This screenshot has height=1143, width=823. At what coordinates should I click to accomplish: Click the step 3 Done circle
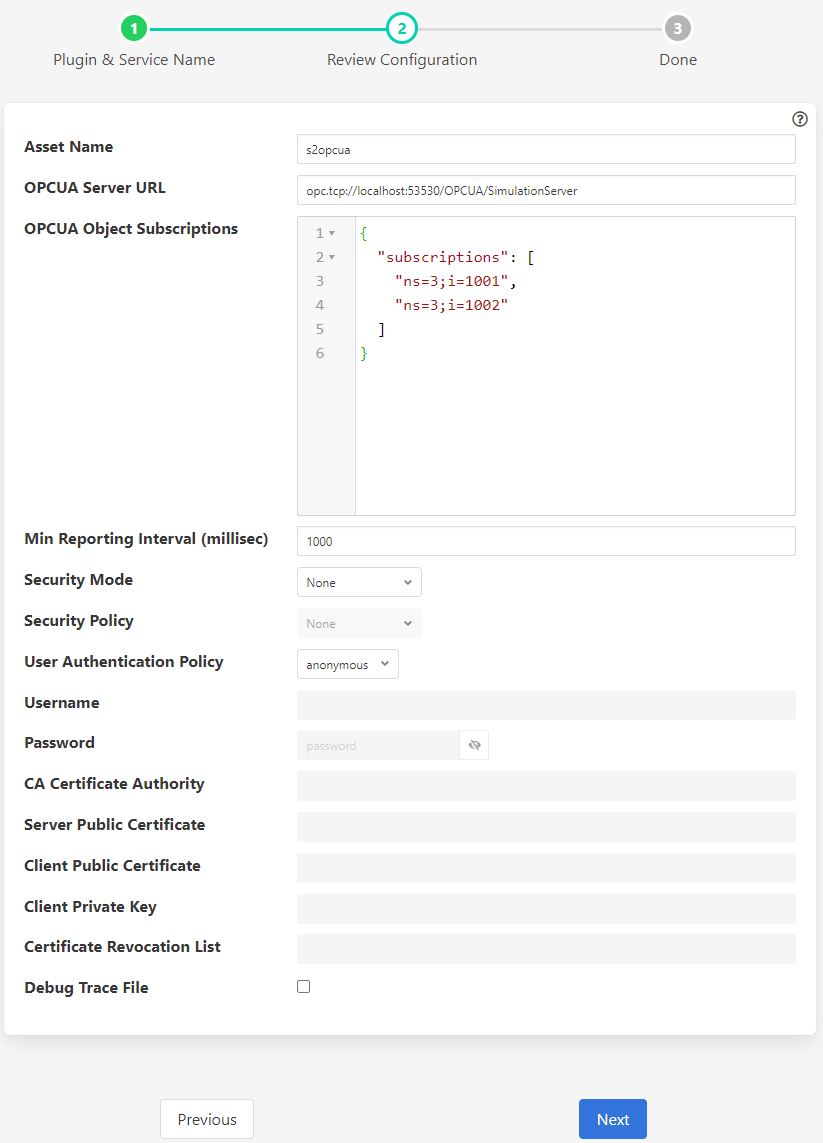click(677, 28)
